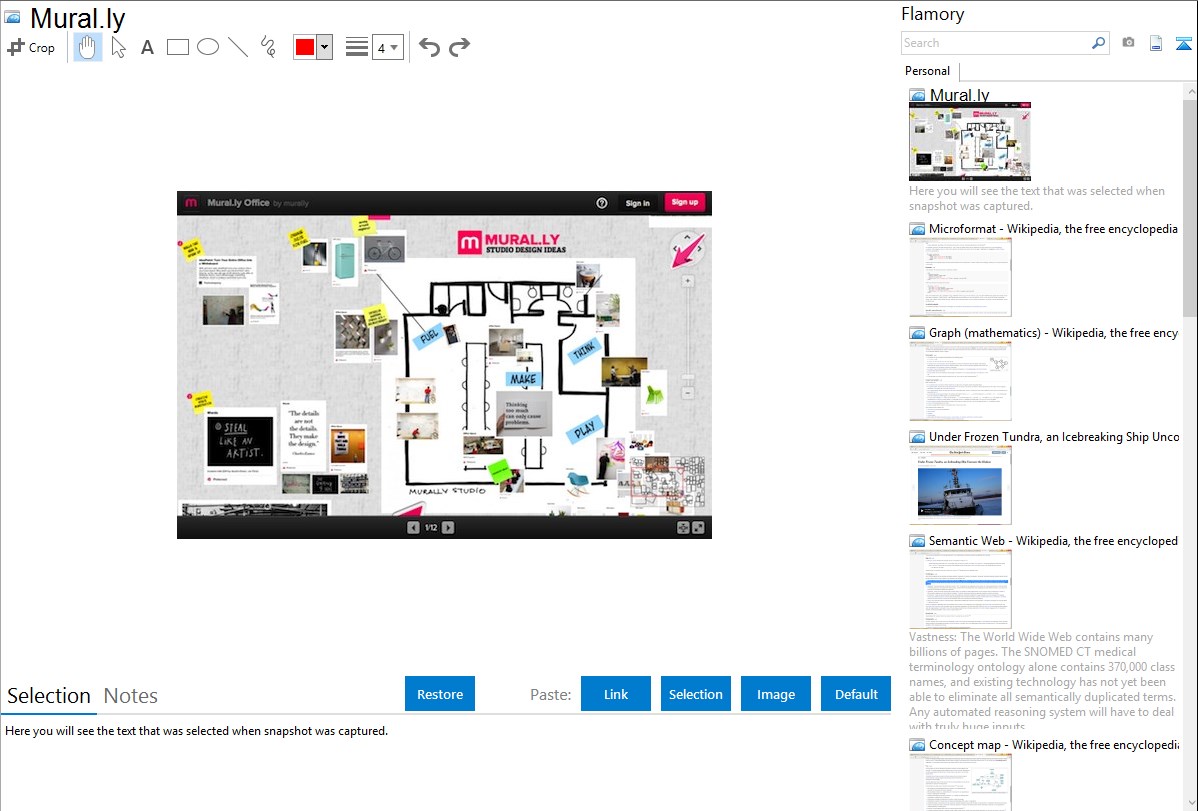This screenshot has width=1198, height=811.
Task: Pick the freehand scribble tool
Action: coord(267,47)
